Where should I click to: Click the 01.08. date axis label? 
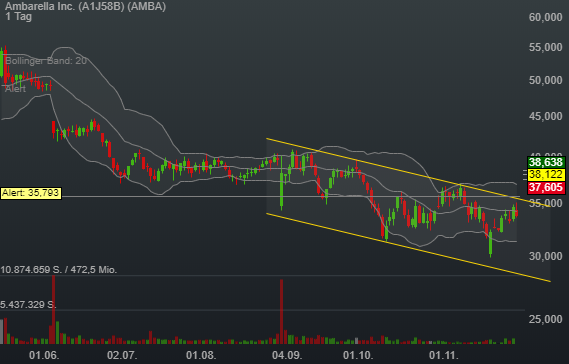[201, 355]
